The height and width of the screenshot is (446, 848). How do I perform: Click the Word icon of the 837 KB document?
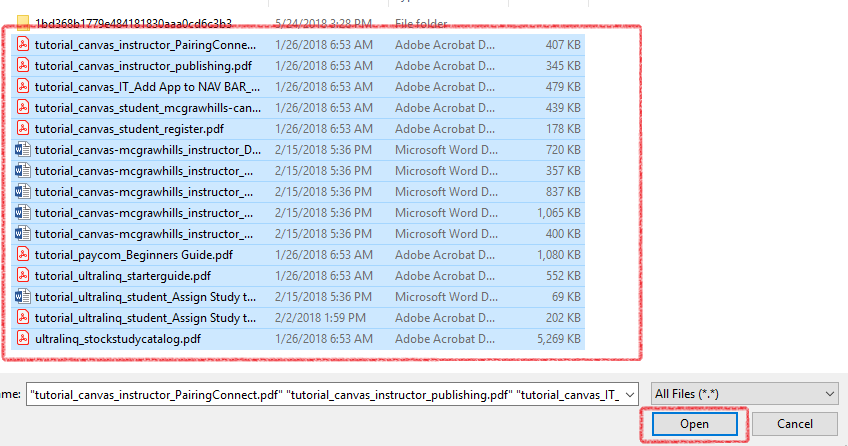pos(23,192)
